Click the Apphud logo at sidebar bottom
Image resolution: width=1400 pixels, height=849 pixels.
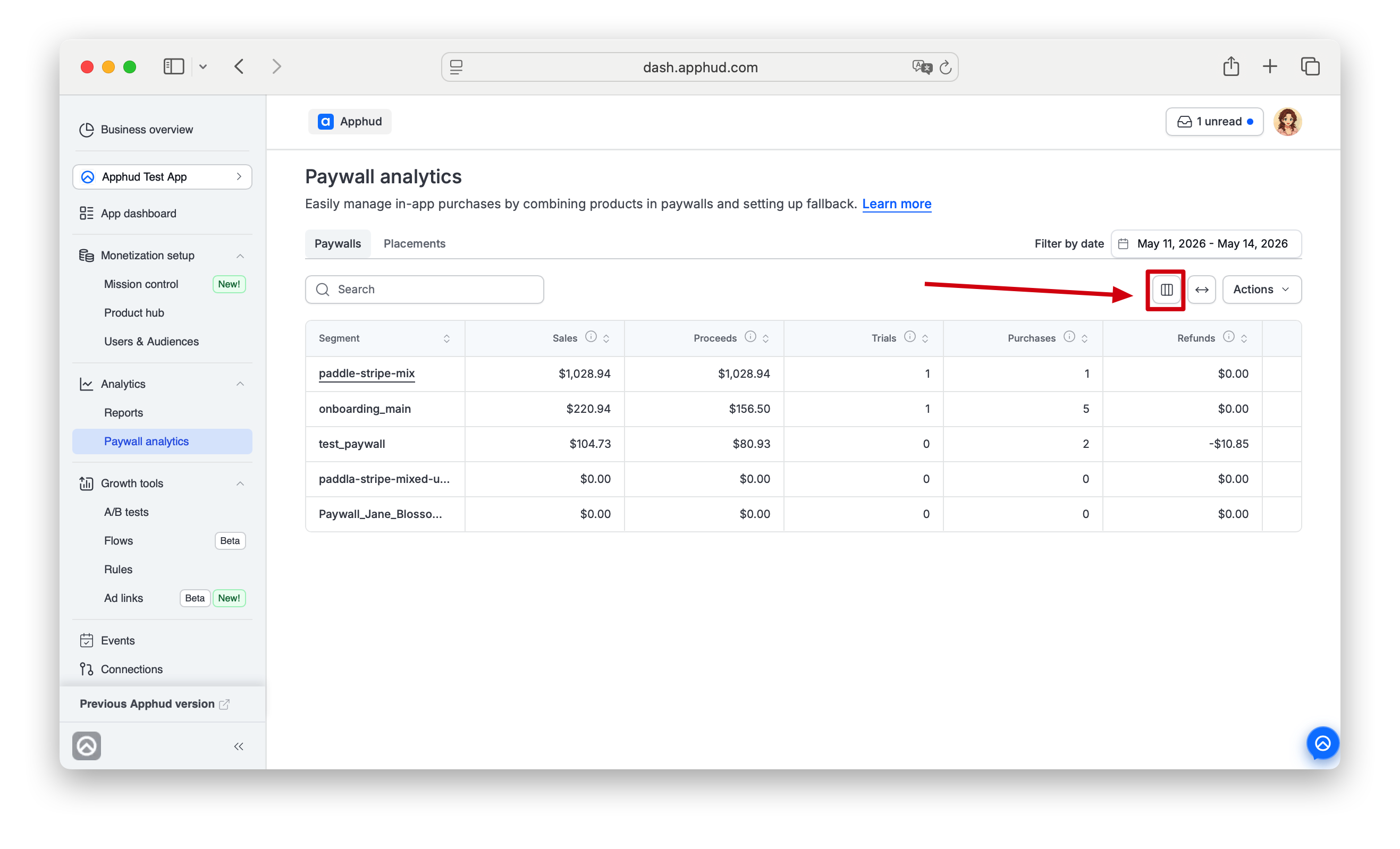coord(86,745)
